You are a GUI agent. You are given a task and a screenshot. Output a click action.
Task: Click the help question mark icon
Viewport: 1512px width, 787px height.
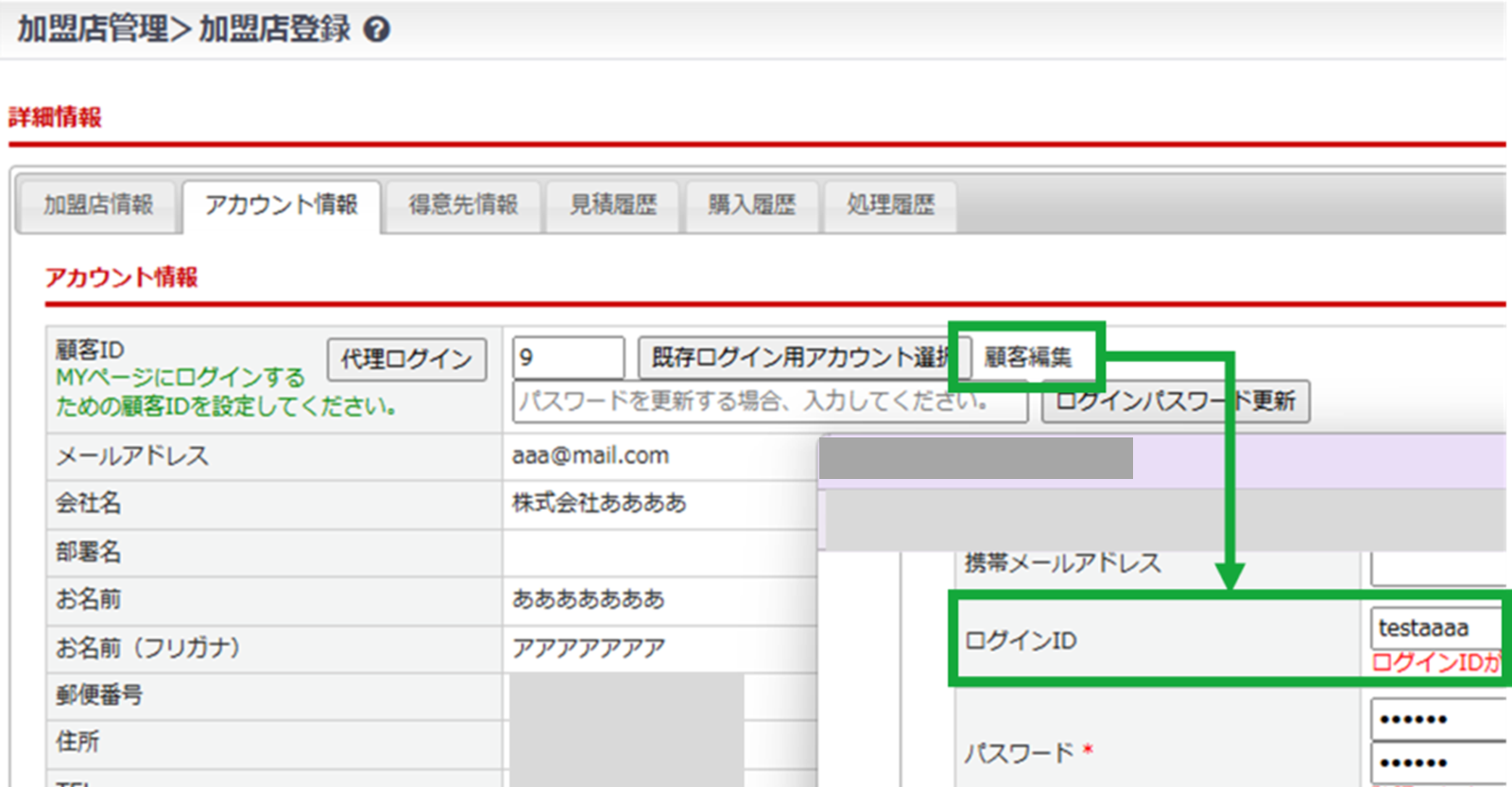(x=376, y=30)
